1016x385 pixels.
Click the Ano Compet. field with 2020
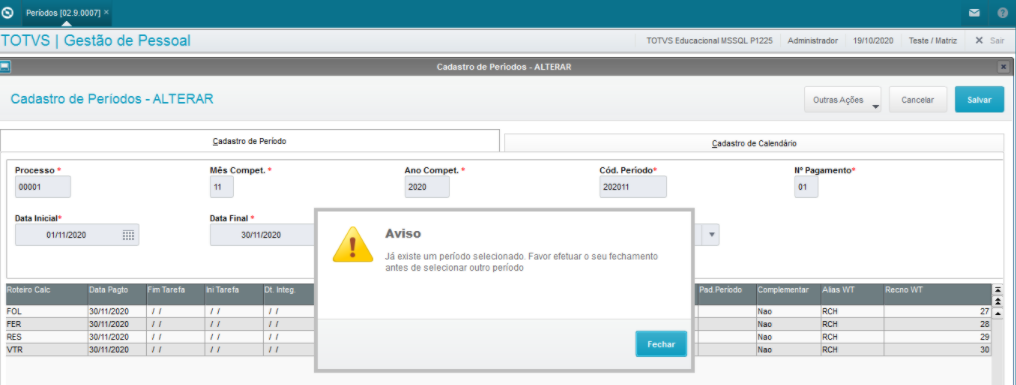pos(427,187)
